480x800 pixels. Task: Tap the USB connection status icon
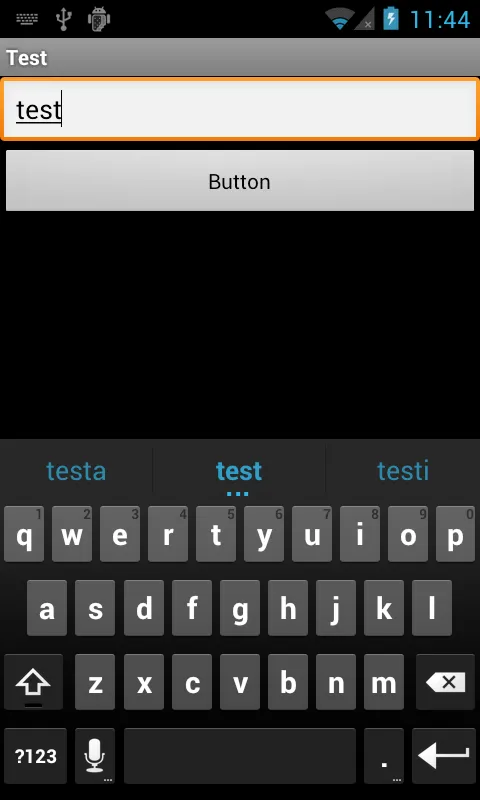(63, 19)
